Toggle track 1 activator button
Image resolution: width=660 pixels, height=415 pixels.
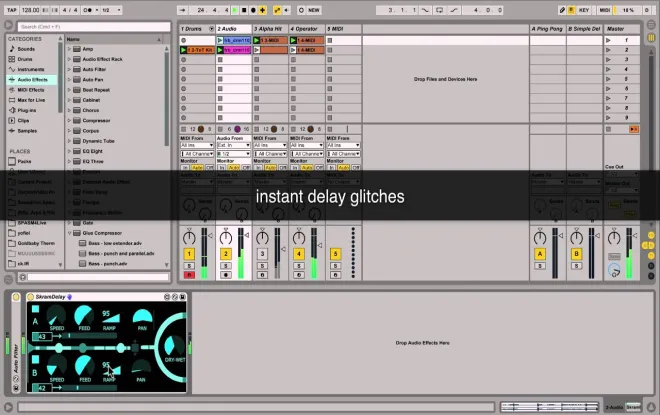coord(189,254)
